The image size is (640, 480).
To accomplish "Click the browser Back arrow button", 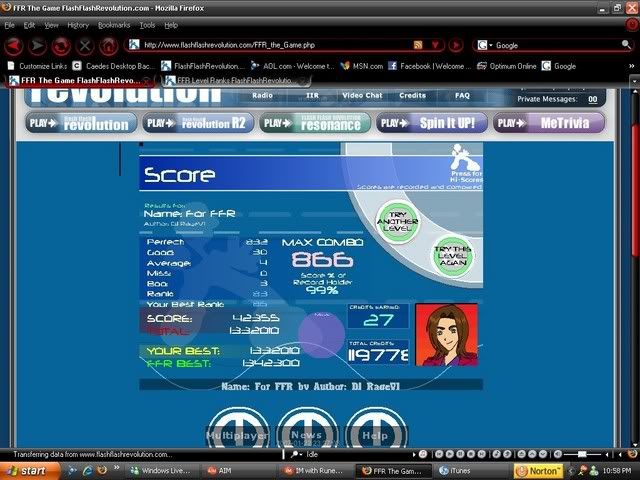I will (x=13, y=45).
